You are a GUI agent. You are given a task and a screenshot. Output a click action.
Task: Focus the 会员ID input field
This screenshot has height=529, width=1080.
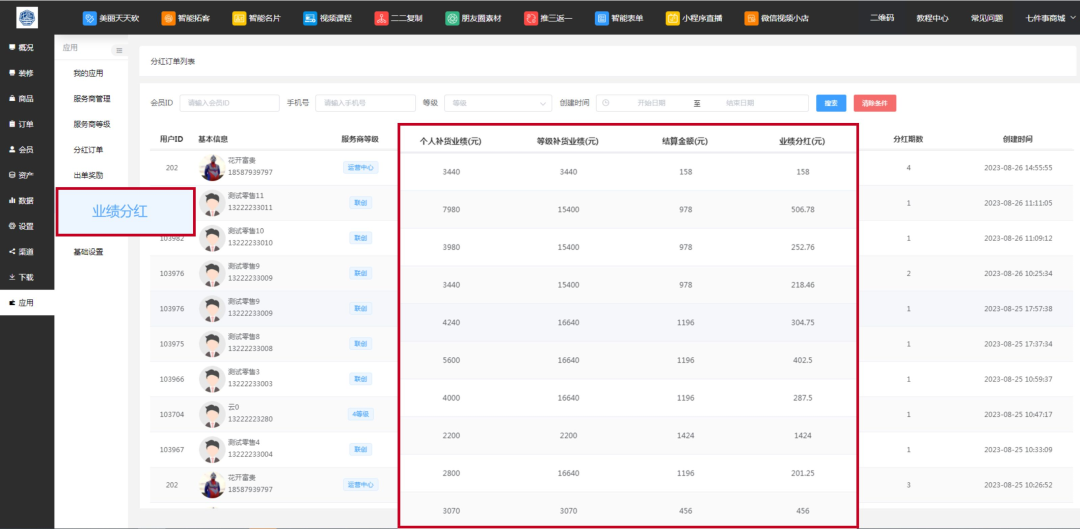point(229,103)
